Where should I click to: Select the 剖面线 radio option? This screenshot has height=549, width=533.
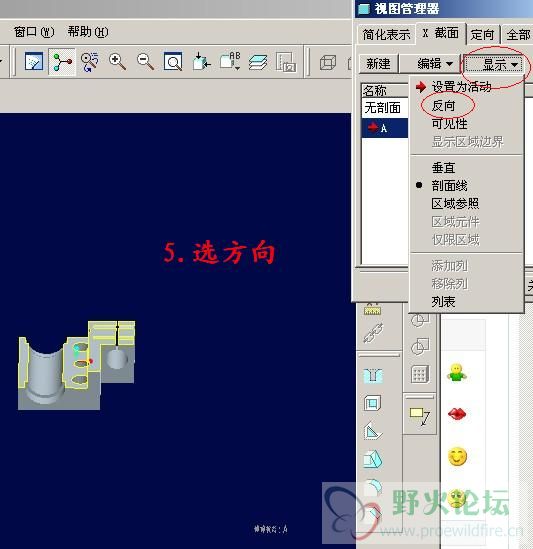tap(449, 186)
